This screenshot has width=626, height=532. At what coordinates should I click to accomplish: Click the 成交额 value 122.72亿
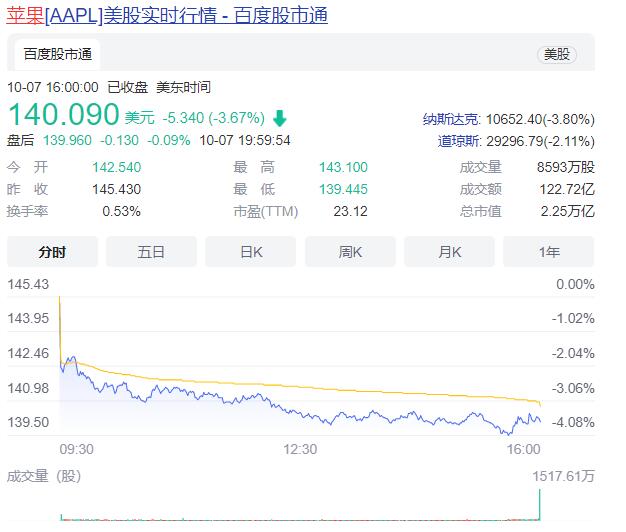567,189
